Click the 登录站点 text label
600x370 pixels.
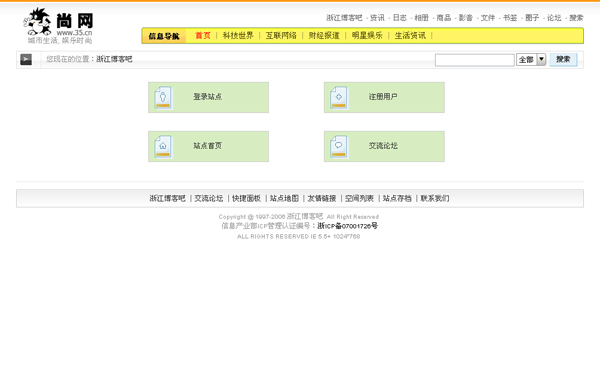click(207, 97)
